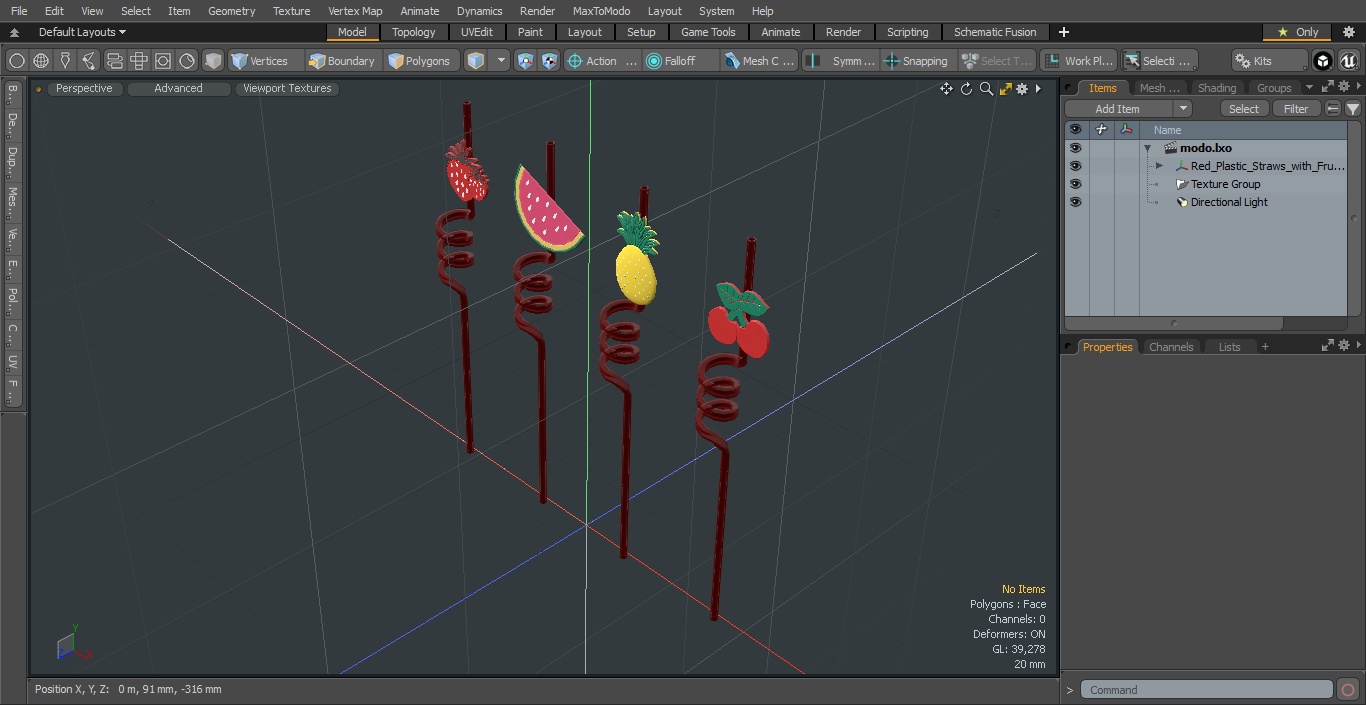Image resolution: width=1366 pixels, height=705 pixels.
Task: Open the Perspective view type dropdown
Action: [x=84, y=88]
